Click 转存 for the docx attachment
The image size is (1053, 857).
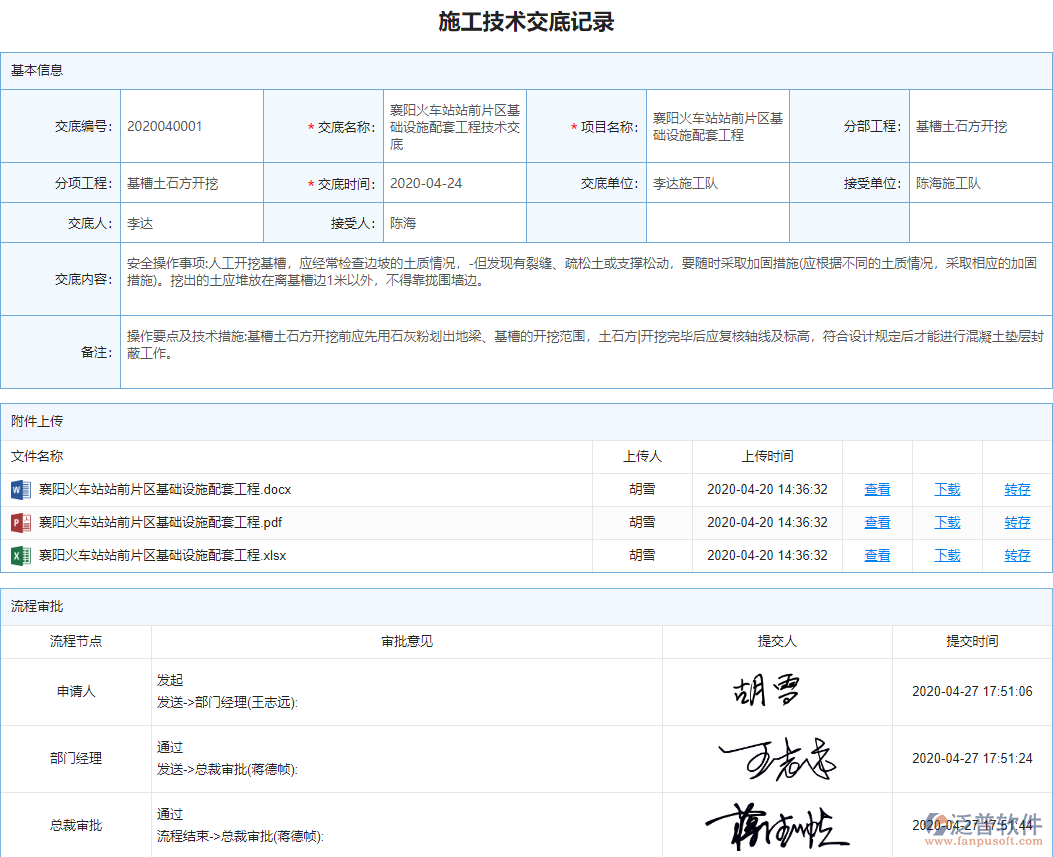tap(1015, 489)
